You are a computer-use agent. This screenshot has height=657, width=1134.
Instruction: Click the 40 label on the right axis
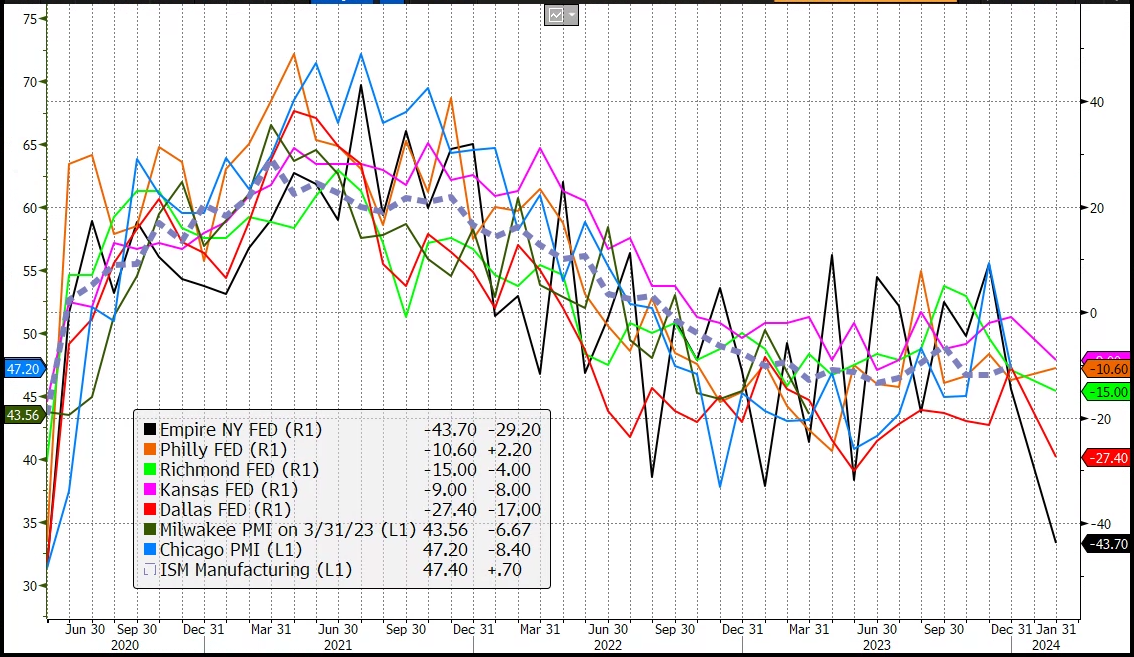click(x=1097, y=102)
